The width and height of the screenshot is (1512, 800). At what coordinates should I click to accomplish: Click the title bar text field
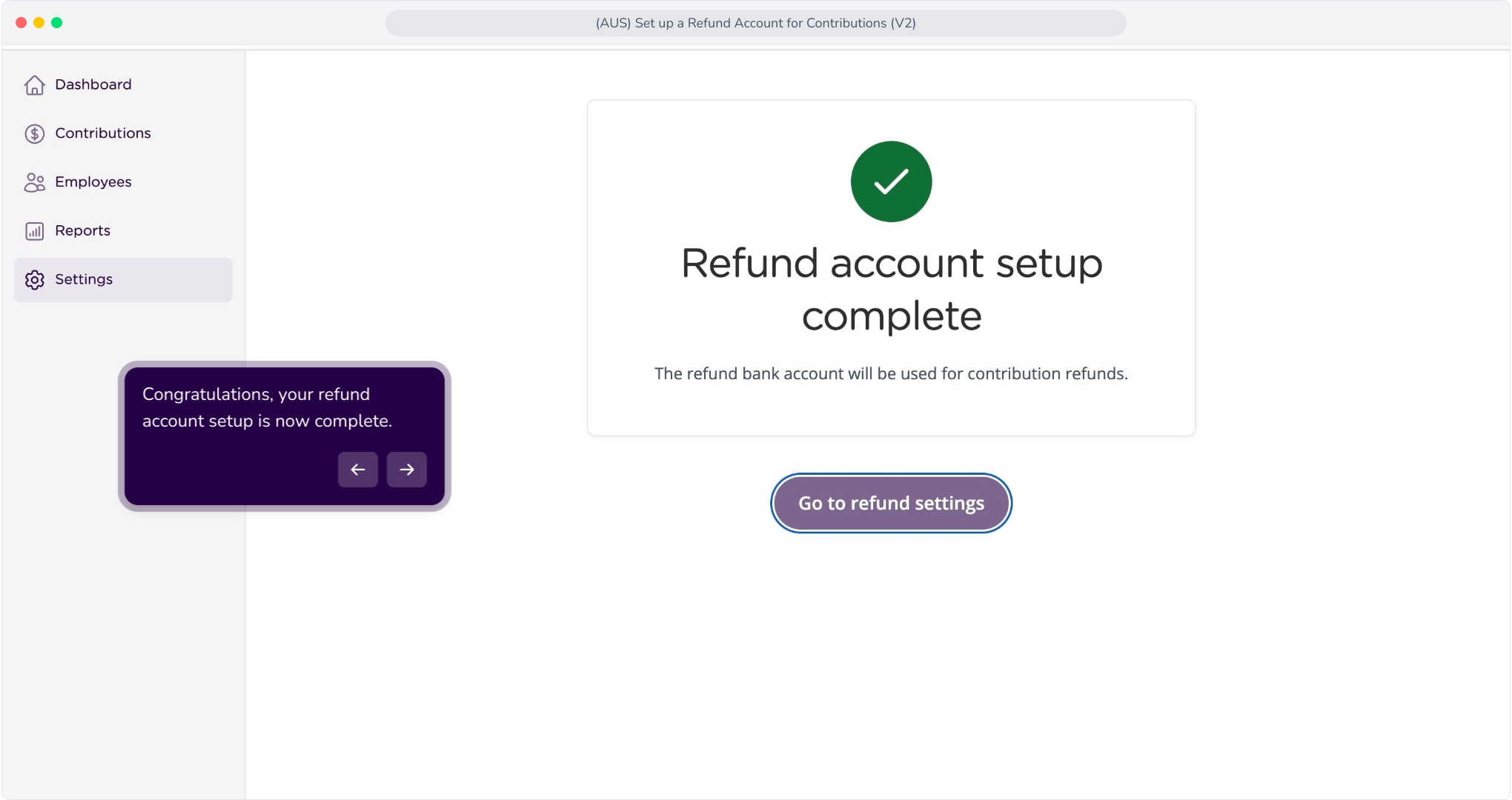pyautogui.click(x=755, y=23)
